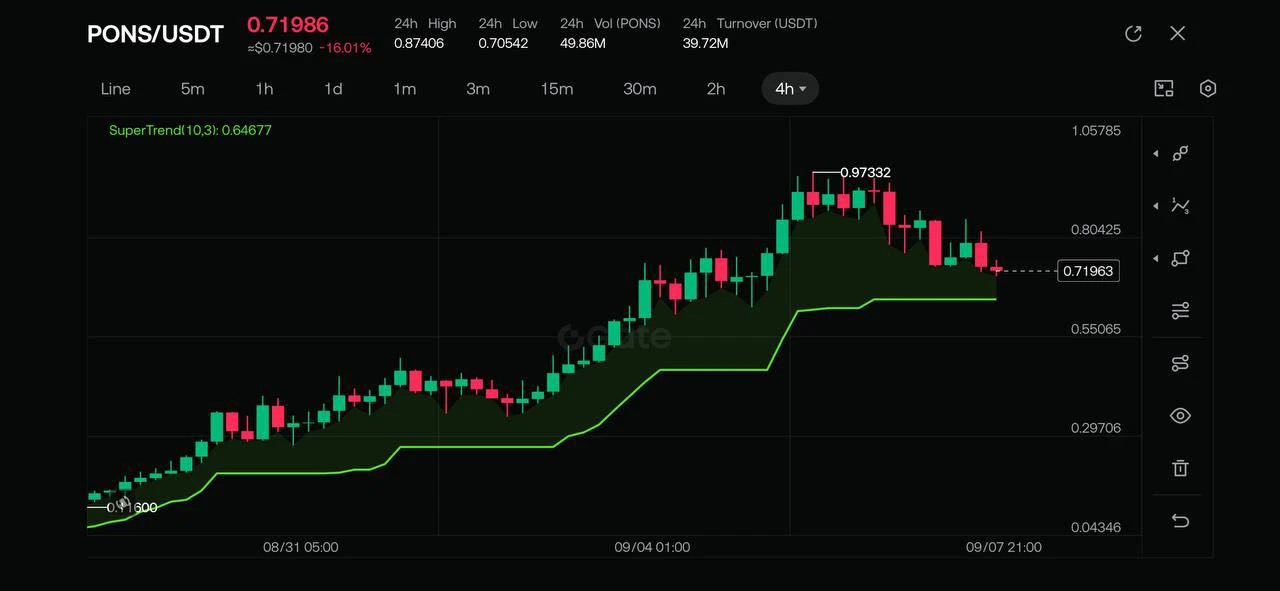
Task: Click the 0.55065 price axis label
Action: click(1096, 329)
